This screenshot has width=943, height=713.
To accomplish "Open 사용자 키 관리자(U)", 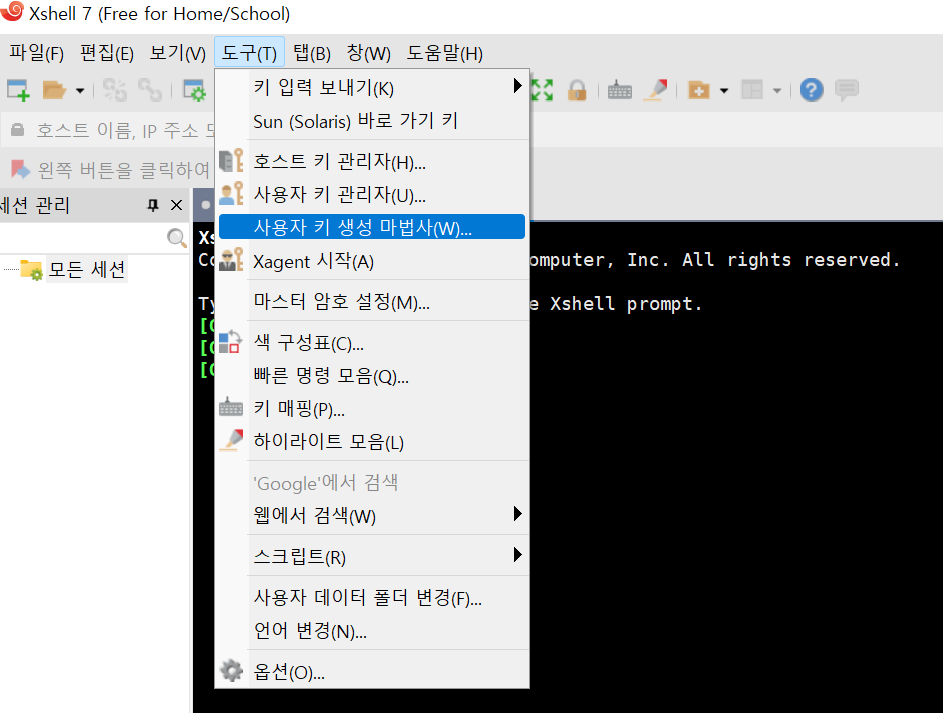I will pyautogui.click(x=372, y=195).
